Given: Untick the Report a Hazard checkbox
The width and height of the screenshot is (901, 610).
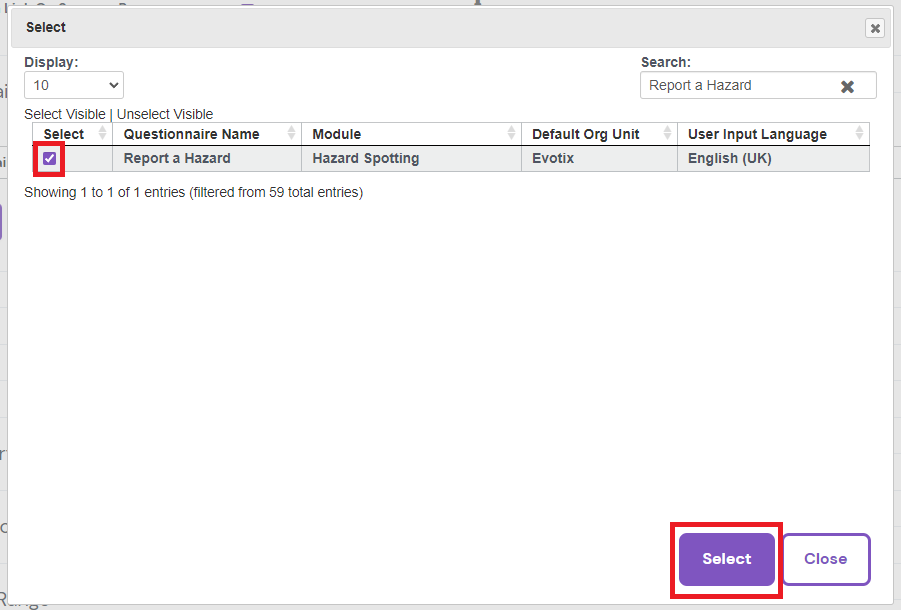Looking at the screenshot, I should coord(49,158).
